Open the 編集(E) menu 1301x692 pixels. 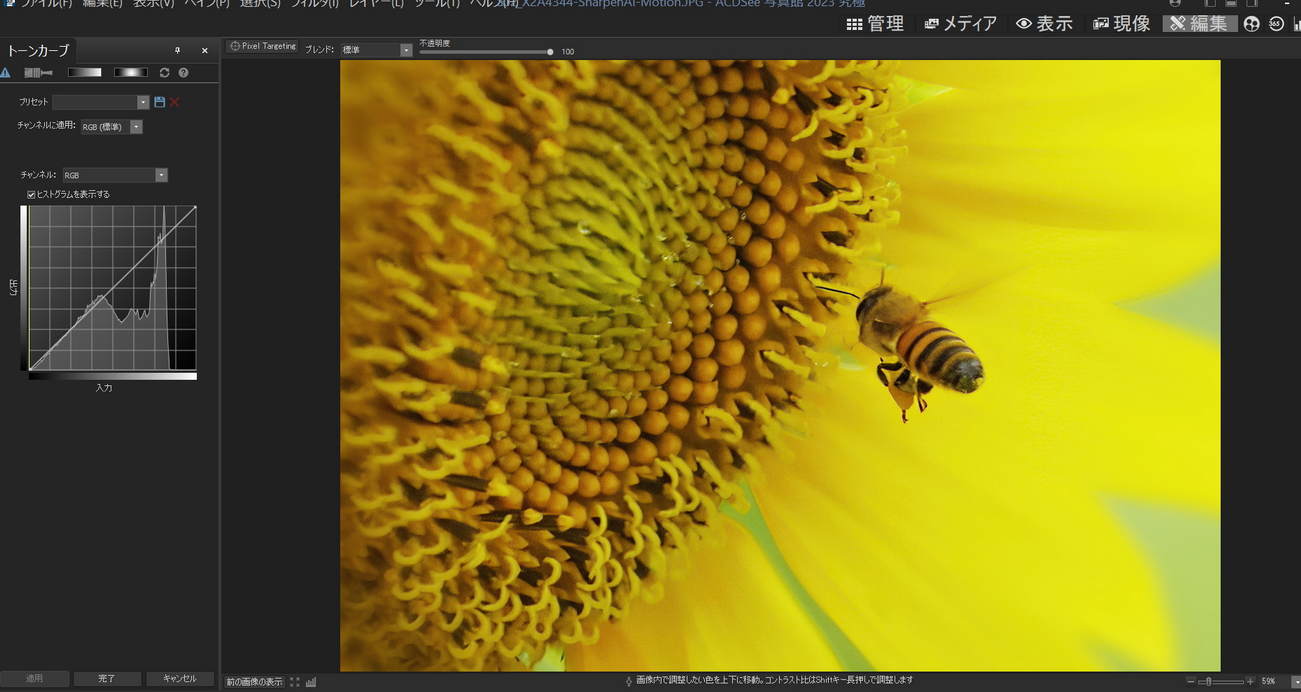coord(102,4)
